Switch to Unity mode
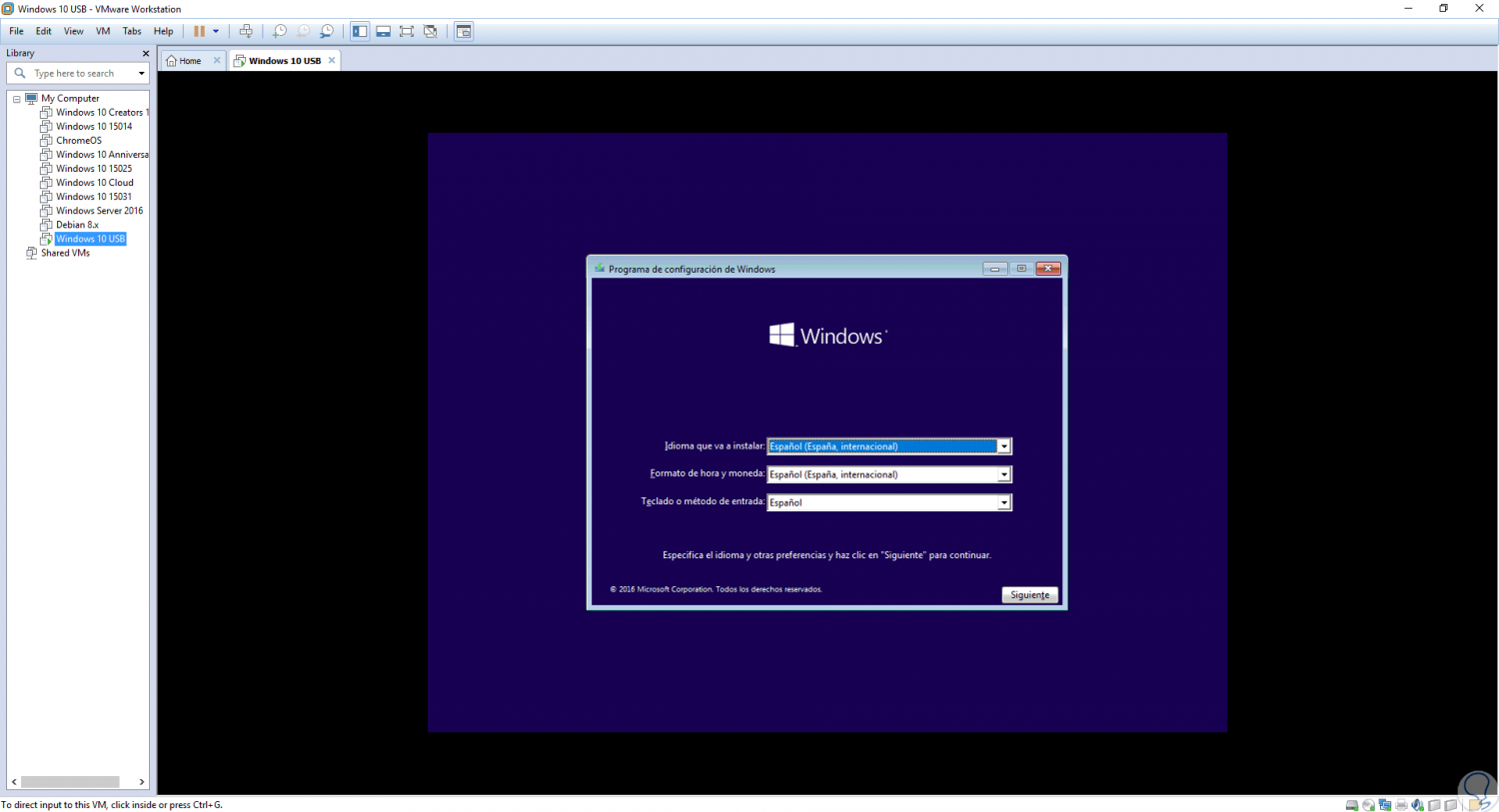This screenshot has height=812, width=1499. click(x=431, y=31)
